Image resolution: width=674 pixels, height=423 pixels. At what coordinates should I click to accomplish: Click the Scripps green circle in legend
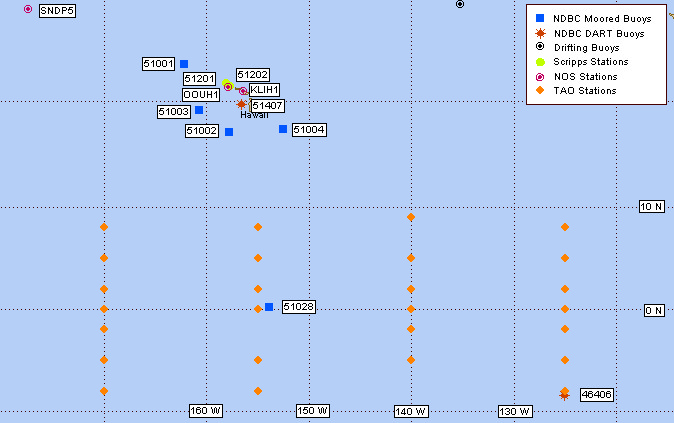(x=540, y=62)
